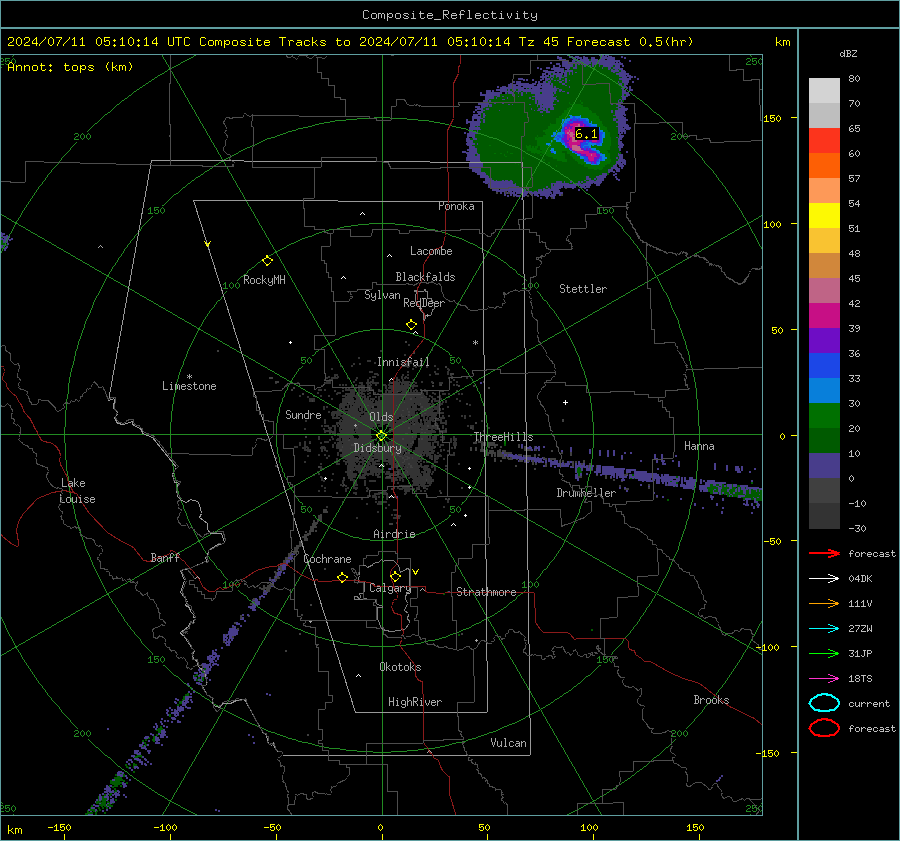
Task: Click the Composite_Reflectivity title
Action: (450, 15)
